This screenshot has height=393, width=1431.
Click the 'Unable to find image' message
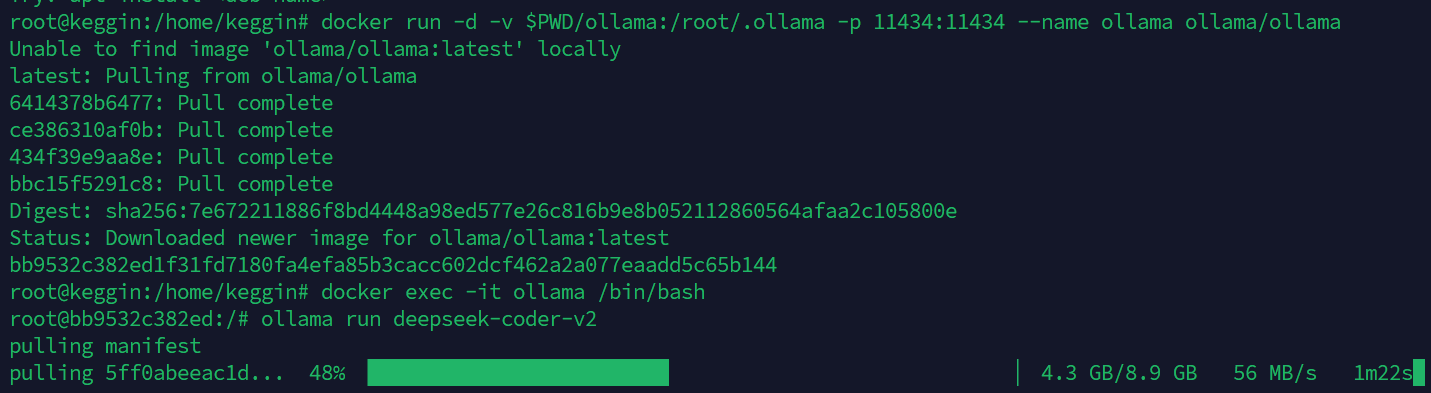pos(315,49)
